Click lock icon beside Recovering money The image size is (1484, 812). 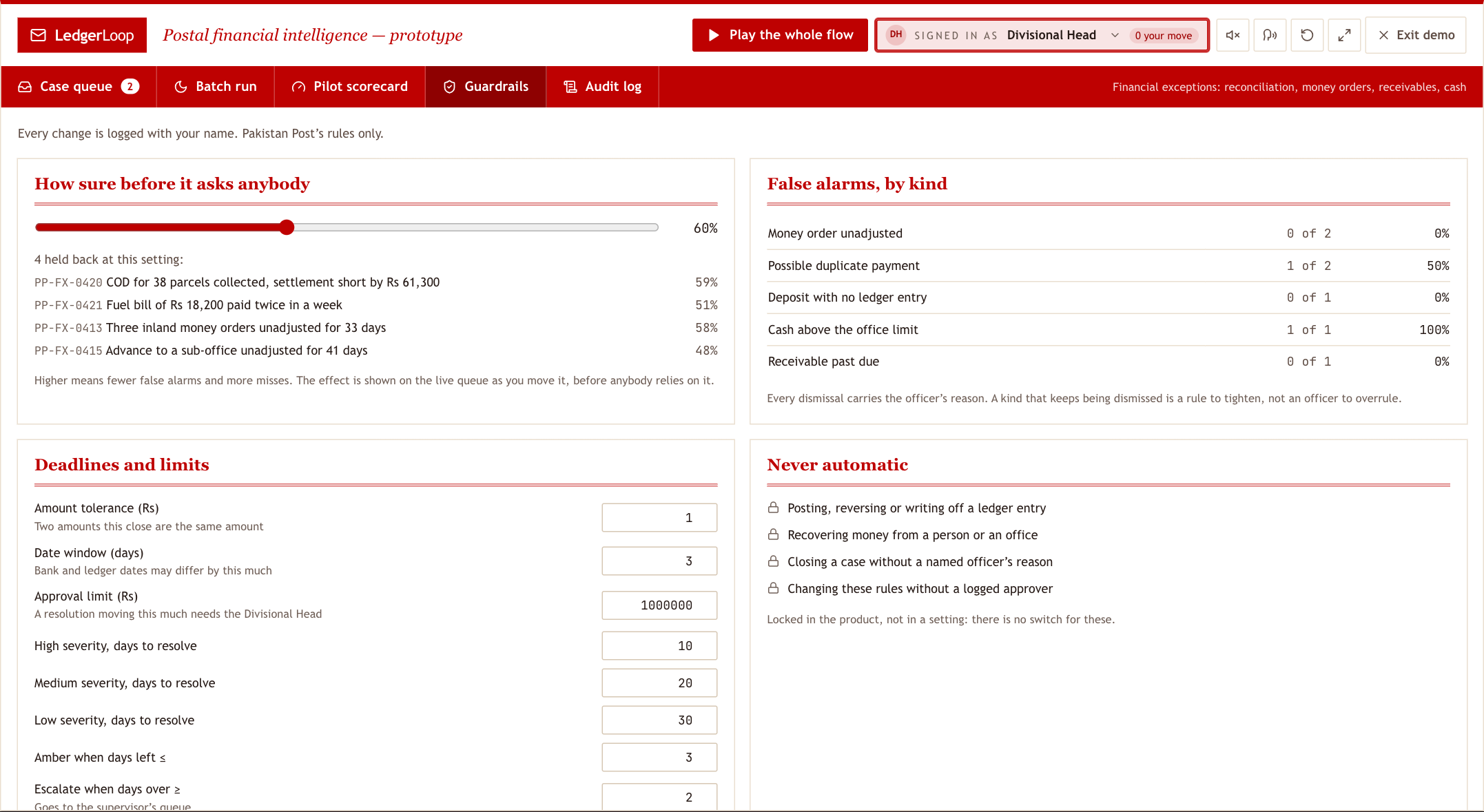coord(773,534)
